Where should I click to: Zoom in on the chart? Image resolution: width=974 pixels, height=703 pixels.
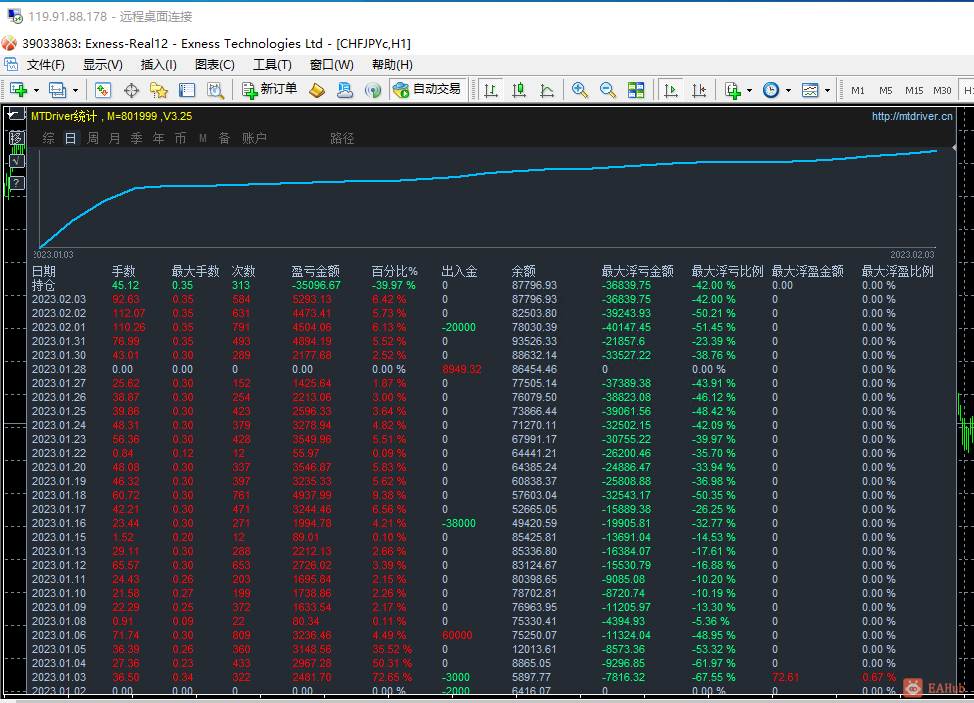tap(580, 90)
